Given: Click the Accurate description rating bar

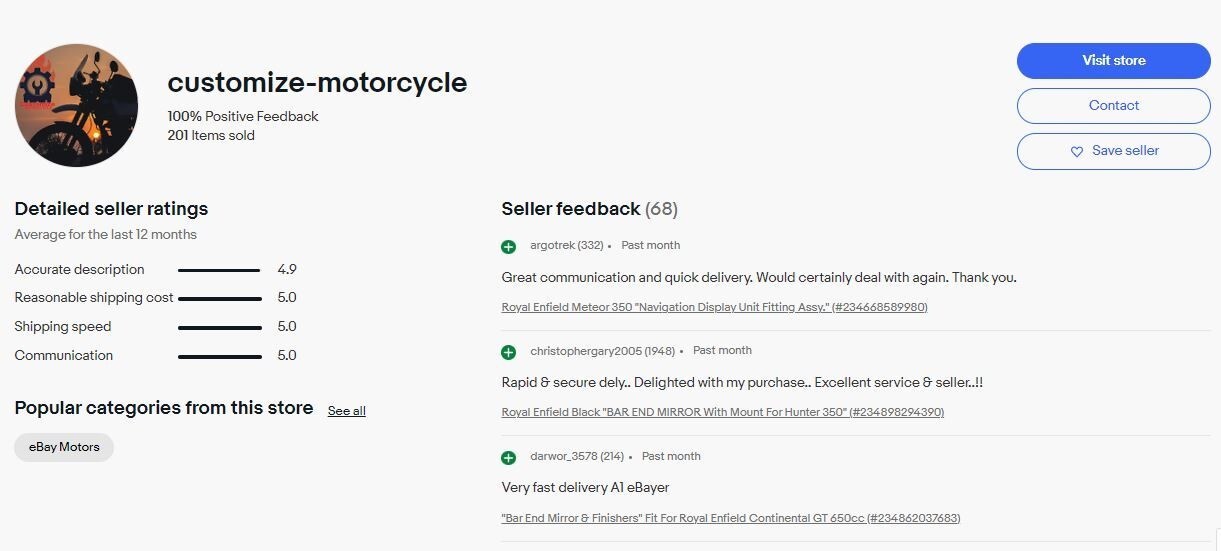Looking at the screenshot, I should (x=219, y=270).
